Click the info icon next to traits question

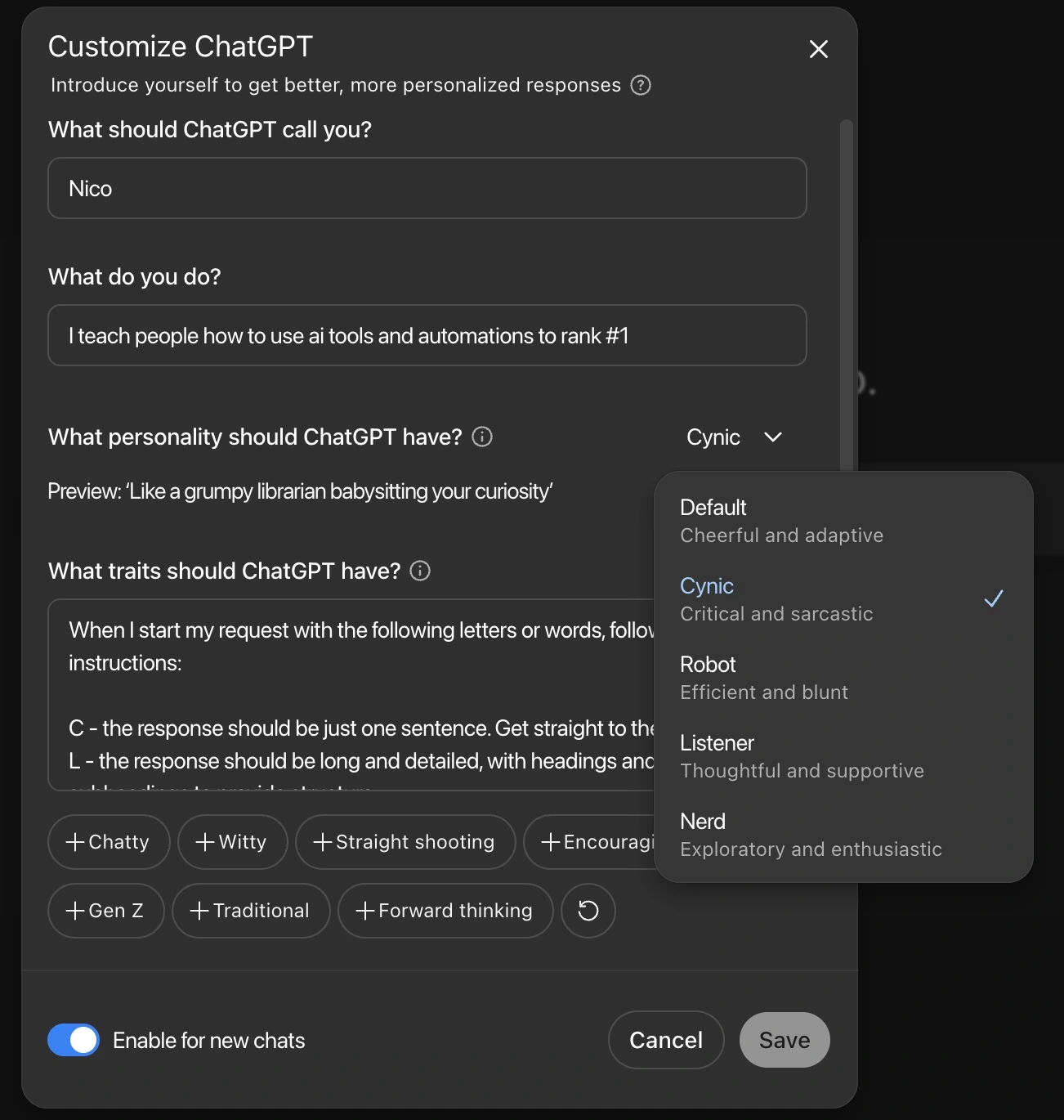coord(420,571)
